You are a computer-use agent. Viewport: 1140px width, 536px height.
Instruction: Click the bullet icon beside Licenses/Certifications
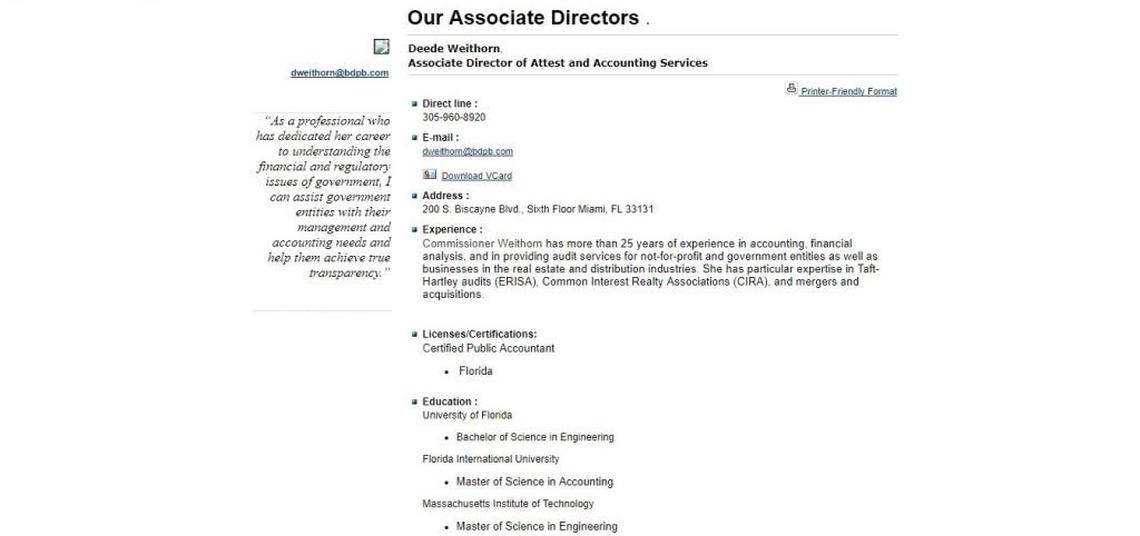[415, 334]
